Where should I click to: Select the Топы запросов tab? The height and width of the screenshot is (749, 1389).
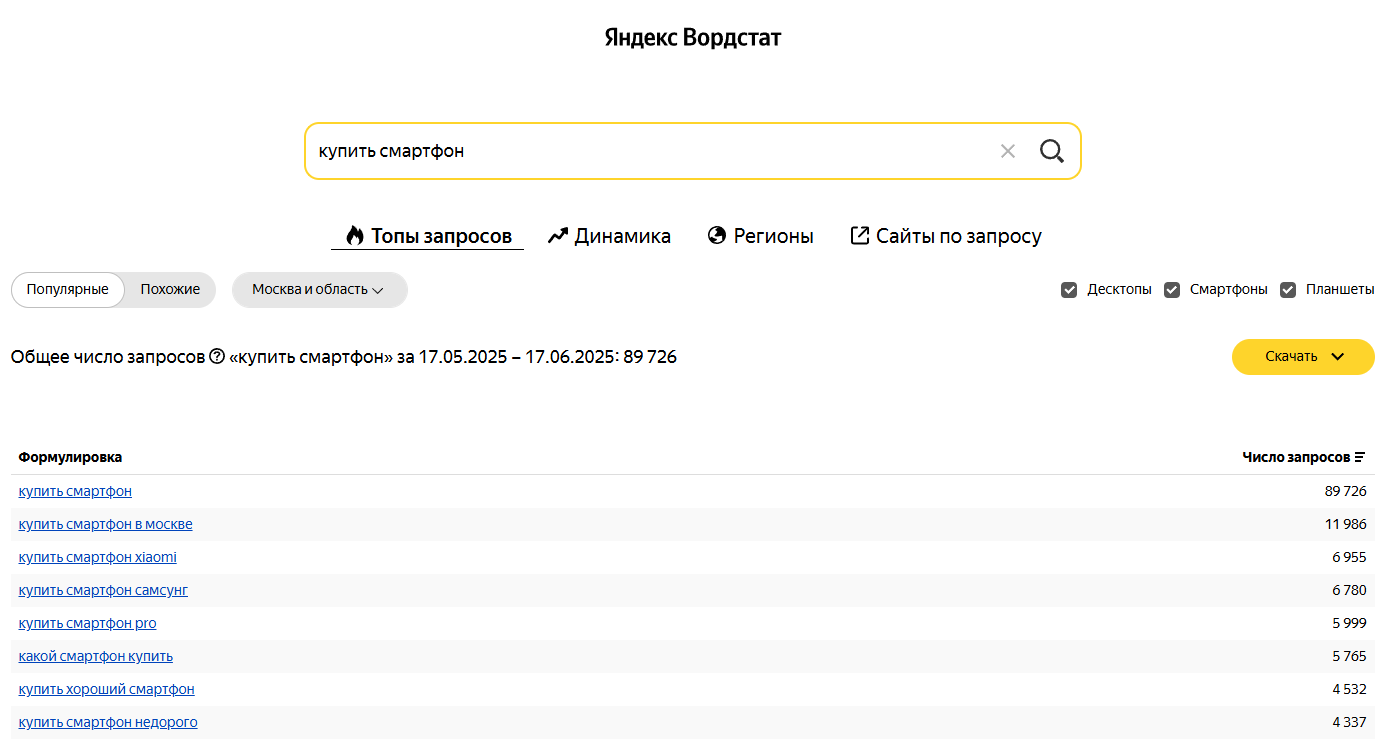(x=428, y=237)
